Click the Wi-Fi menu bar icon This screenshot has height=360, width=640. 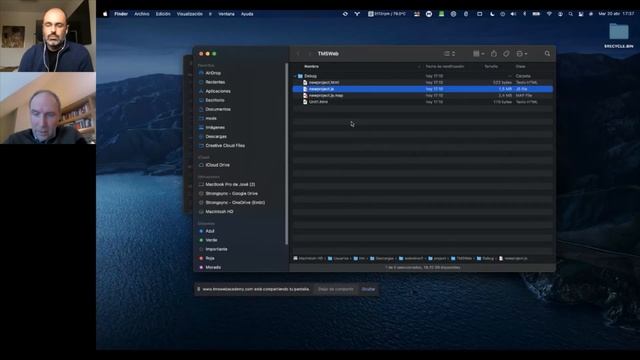(549, 14)
